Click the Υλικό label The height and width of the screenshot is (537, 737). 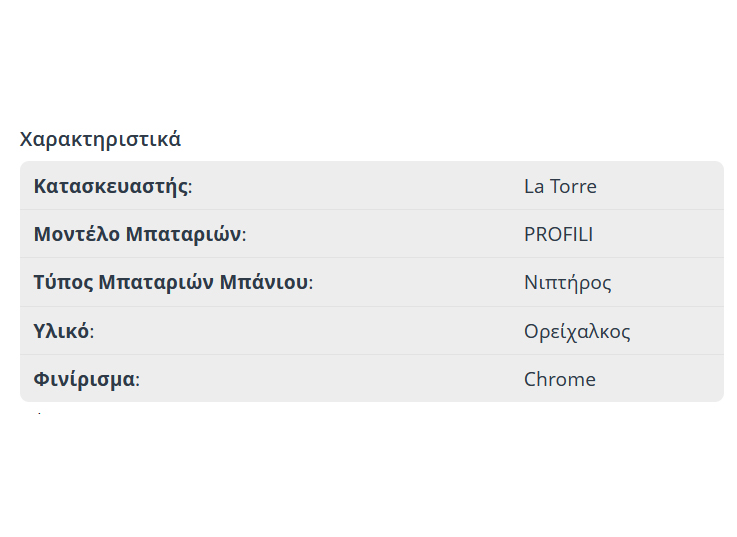click(x=62, y=331)
